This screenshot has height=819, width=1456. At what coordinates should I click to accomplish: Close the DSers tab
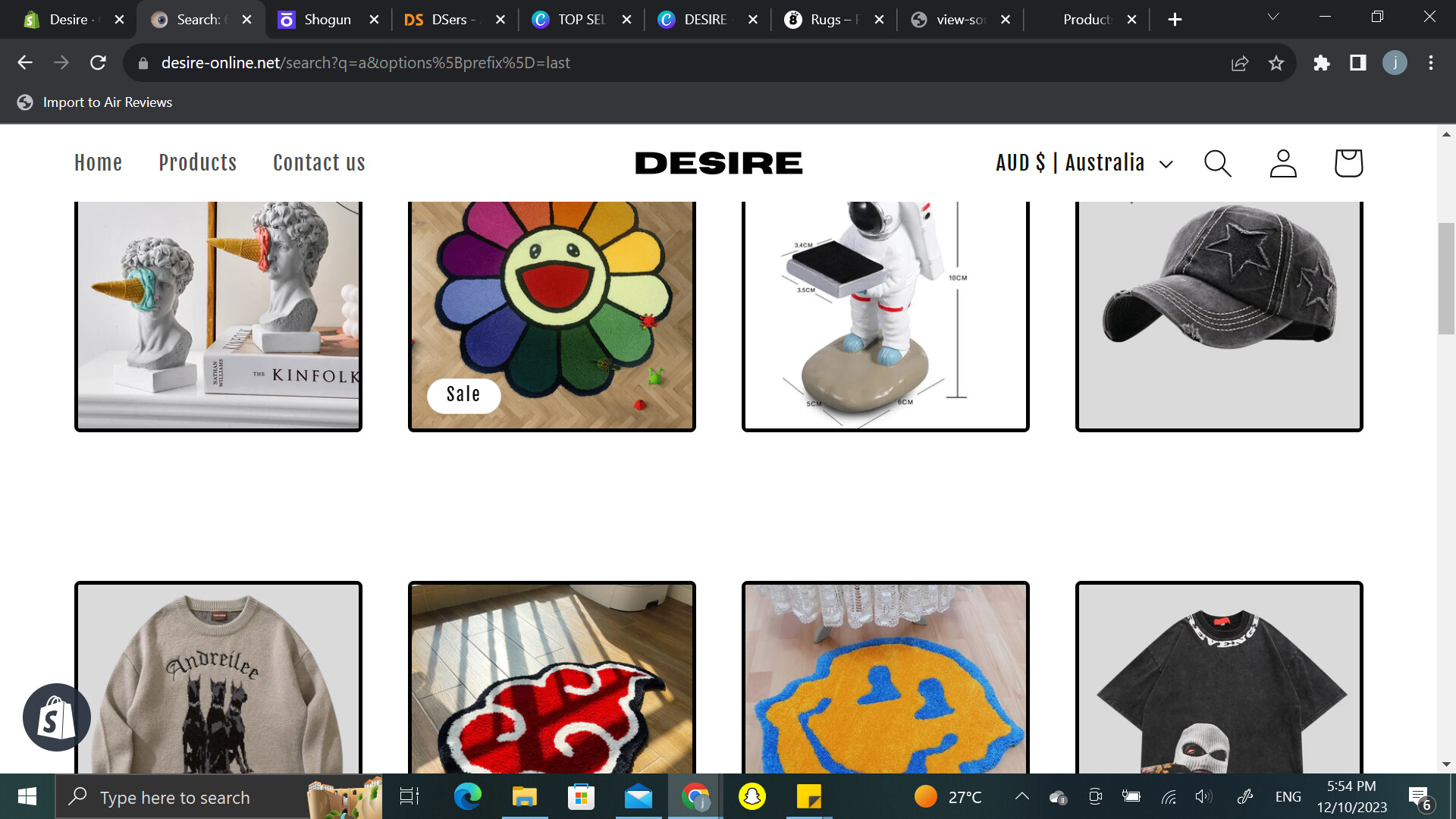click(x=500, y=20)
